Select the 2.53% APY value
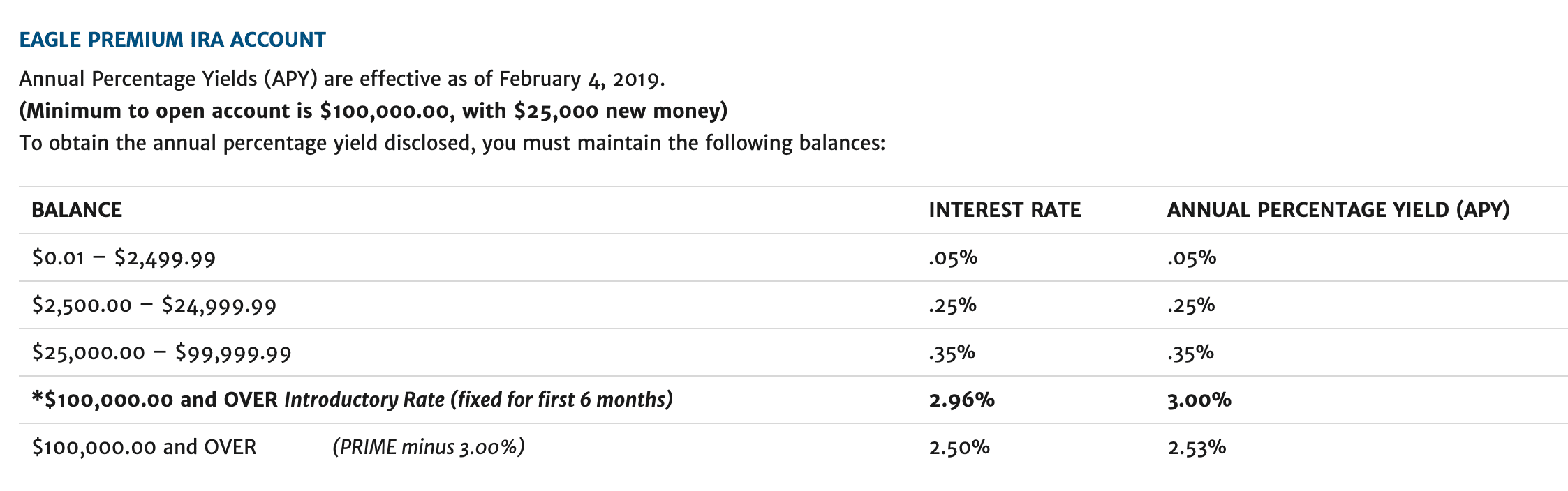1568x491 pixels. tap(1197, 448)
